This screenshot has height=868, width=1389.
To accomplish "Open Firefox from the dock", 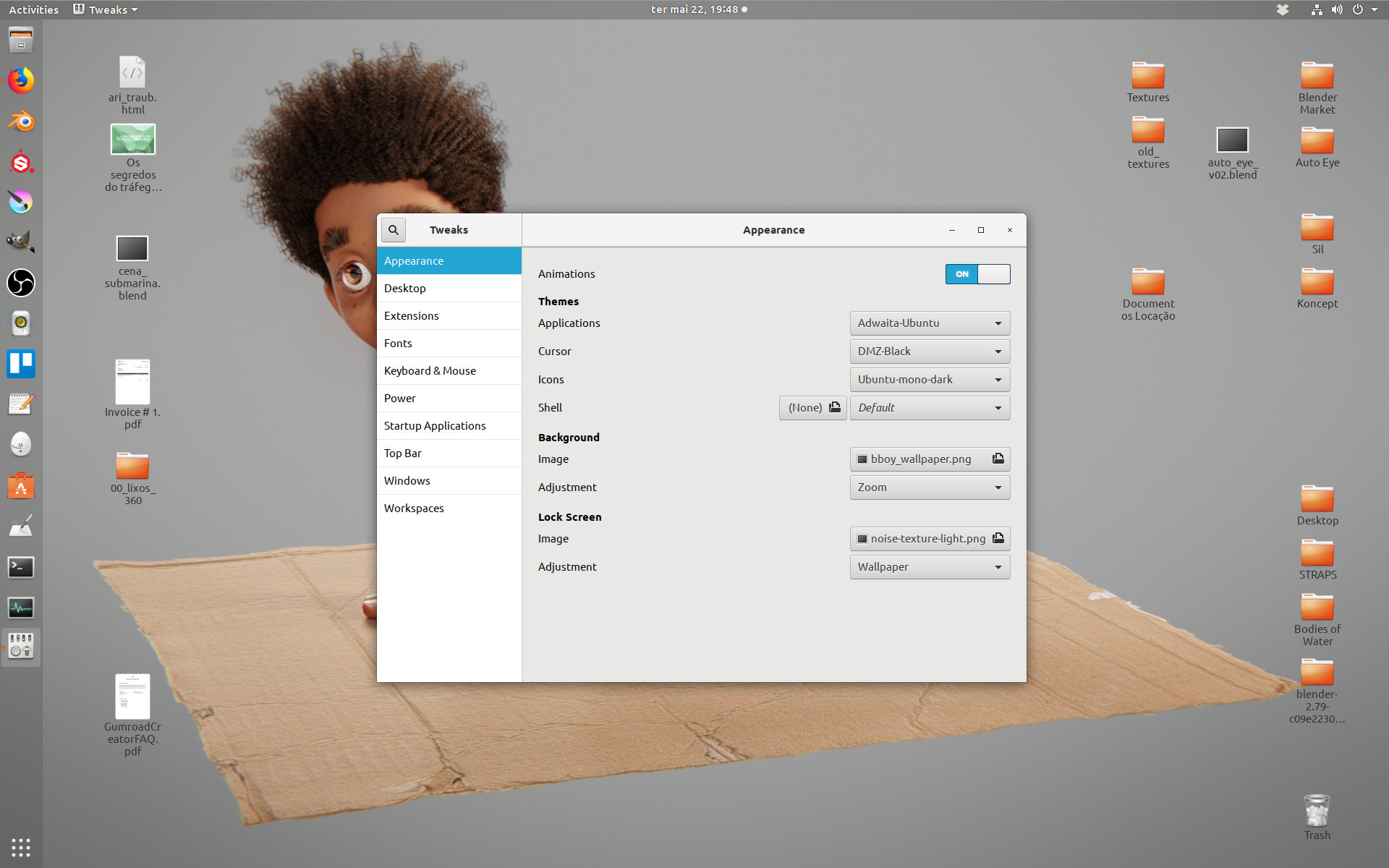I will pyautogui.click(x=20, y=81).
